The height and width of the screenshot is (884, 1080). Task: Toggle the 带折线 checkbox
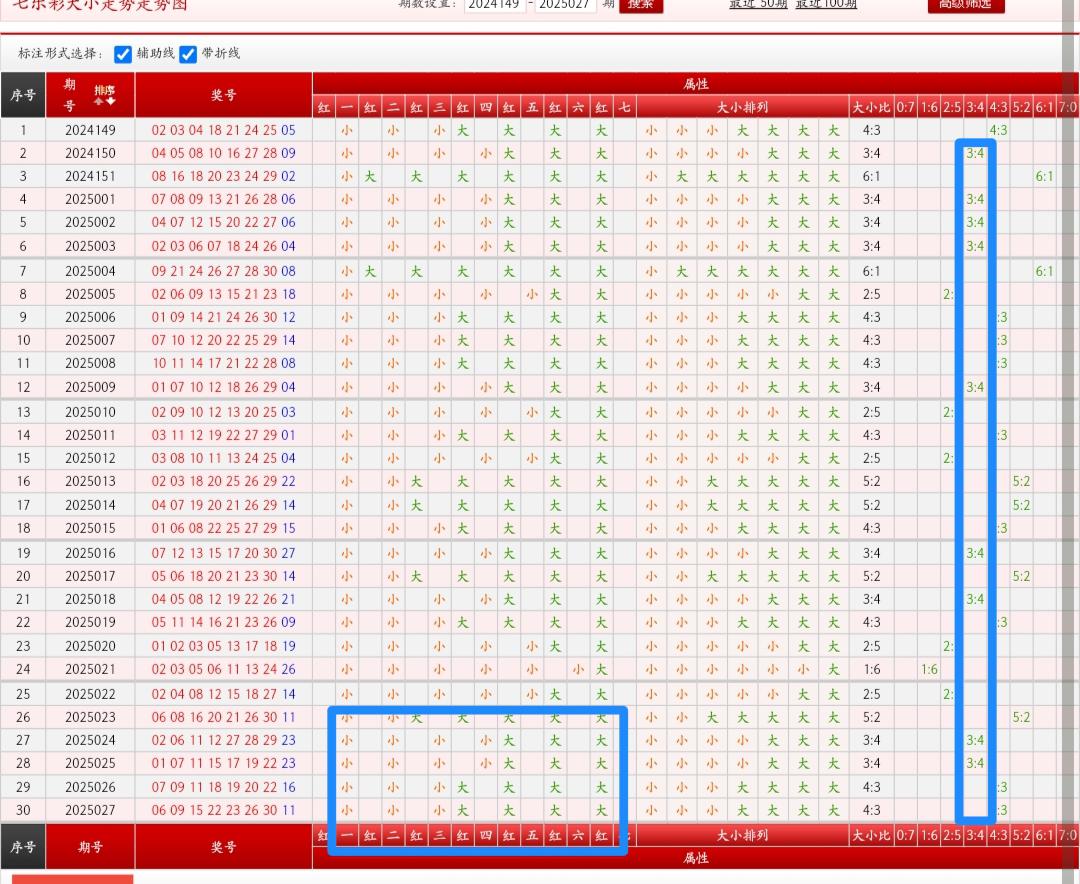pyautogui.click(x=188, y=54)
